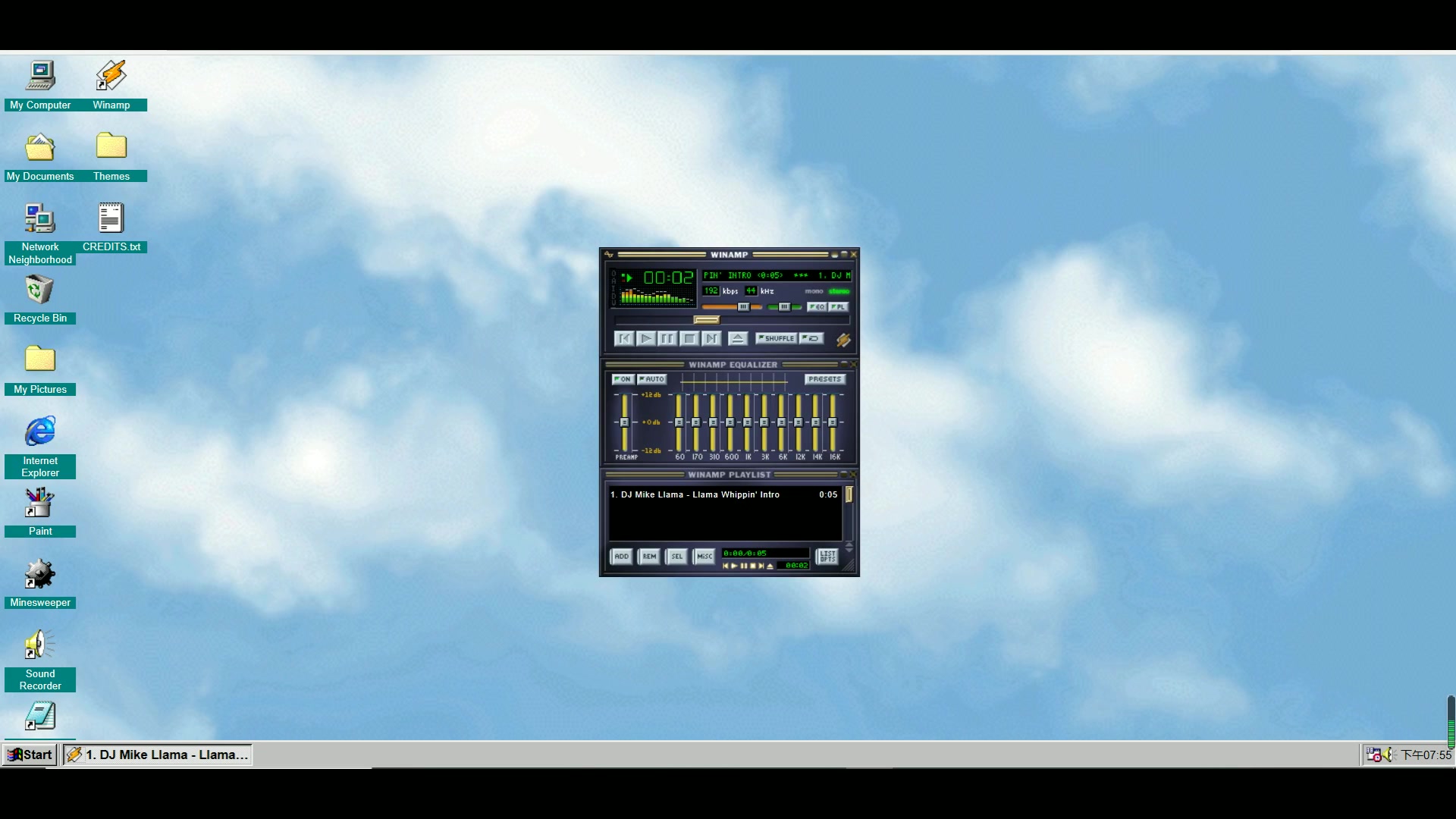Click the 3K equalizer band slider

pyautogui.click(x=764, y=422)
